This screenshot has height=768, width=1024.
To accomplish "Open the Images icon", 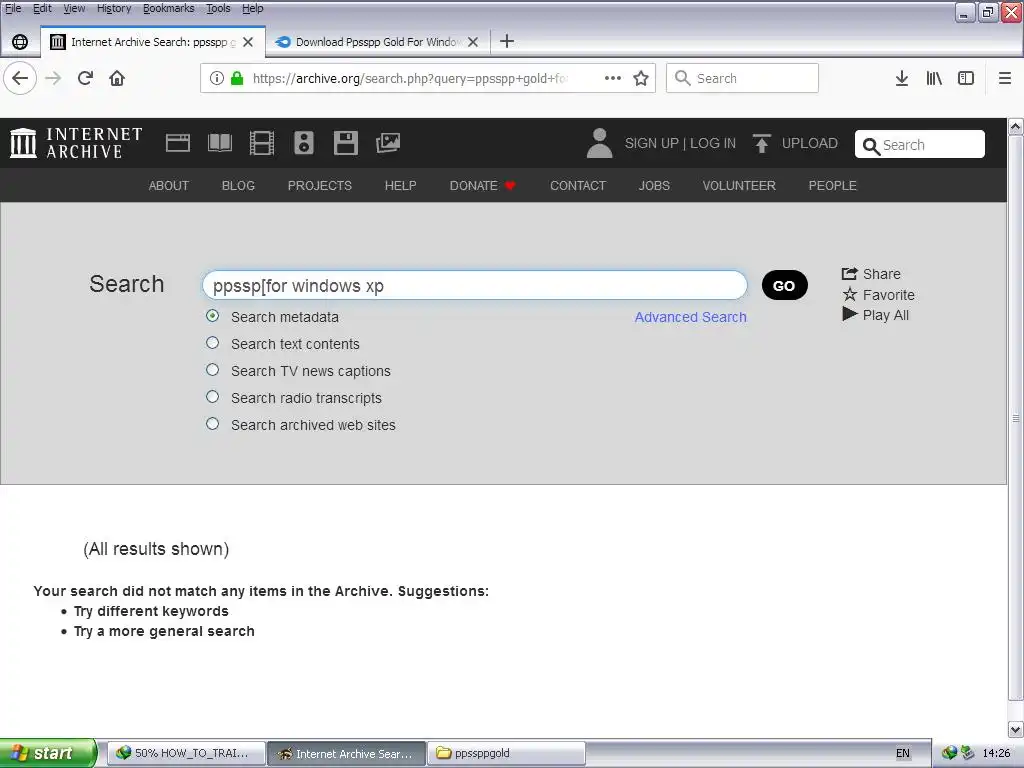I will 388,143.
